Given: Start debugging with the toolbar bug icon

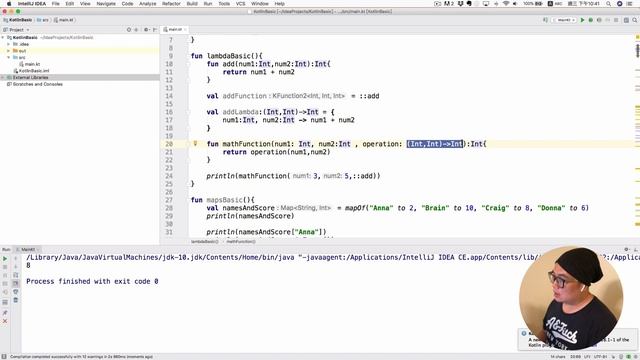Looking at the screenshot, I should [x=591, y=20].
